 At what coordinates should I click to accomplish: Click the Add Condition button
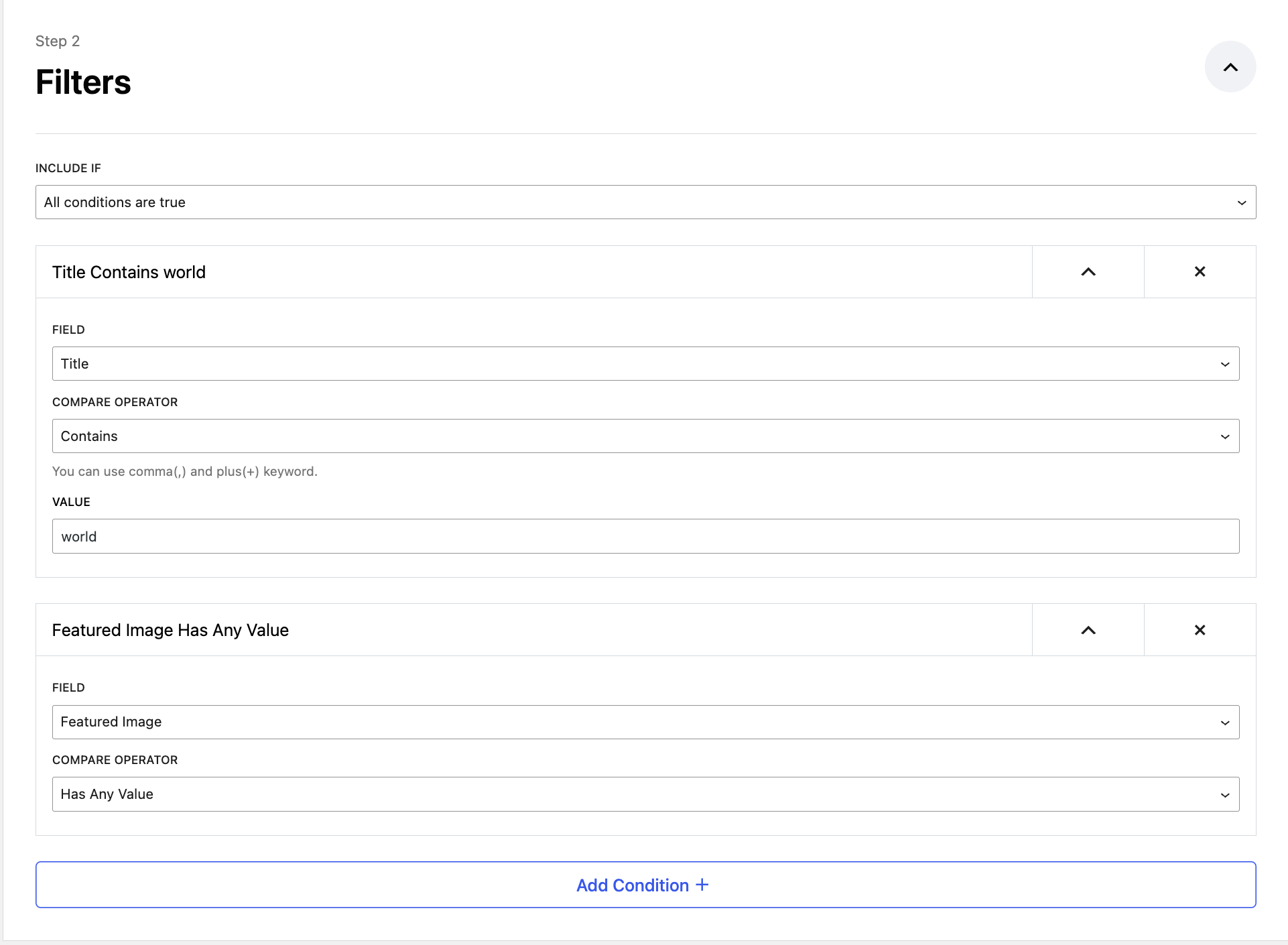[645, 885]
